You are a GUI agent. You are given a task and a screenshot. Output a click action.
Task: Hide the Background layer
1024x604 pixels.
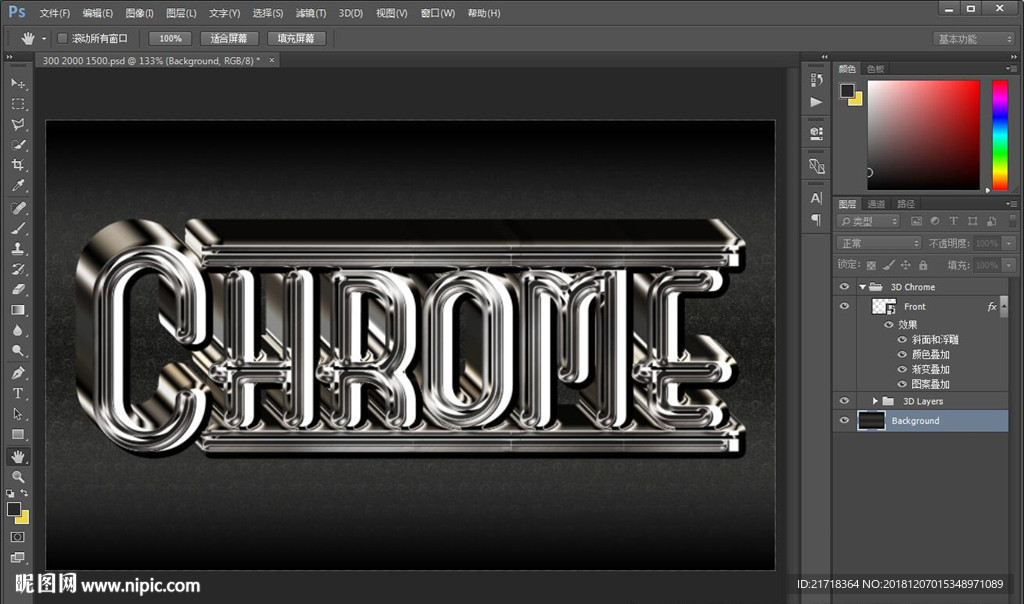click(x=844, y=421)
